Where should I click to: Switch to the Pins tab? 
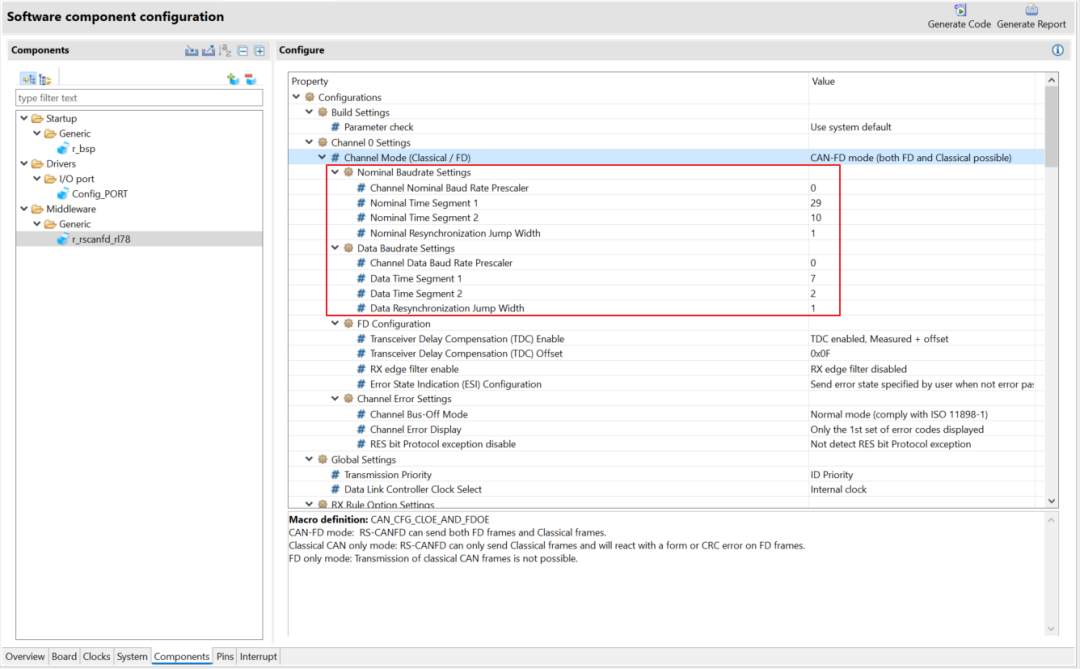225,657
